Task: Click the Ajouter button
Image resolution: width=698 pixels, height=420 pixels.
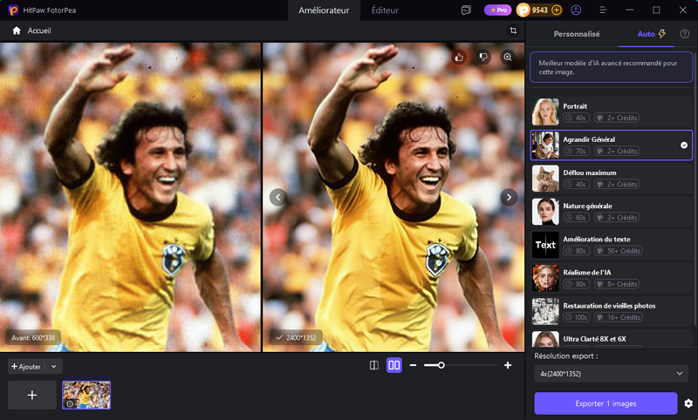Action: pos(26,367)
